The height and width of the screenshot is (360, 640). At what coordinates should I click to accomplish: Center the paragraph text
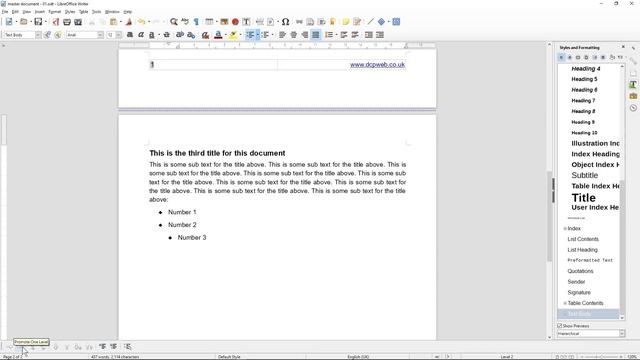pos(293,35)
